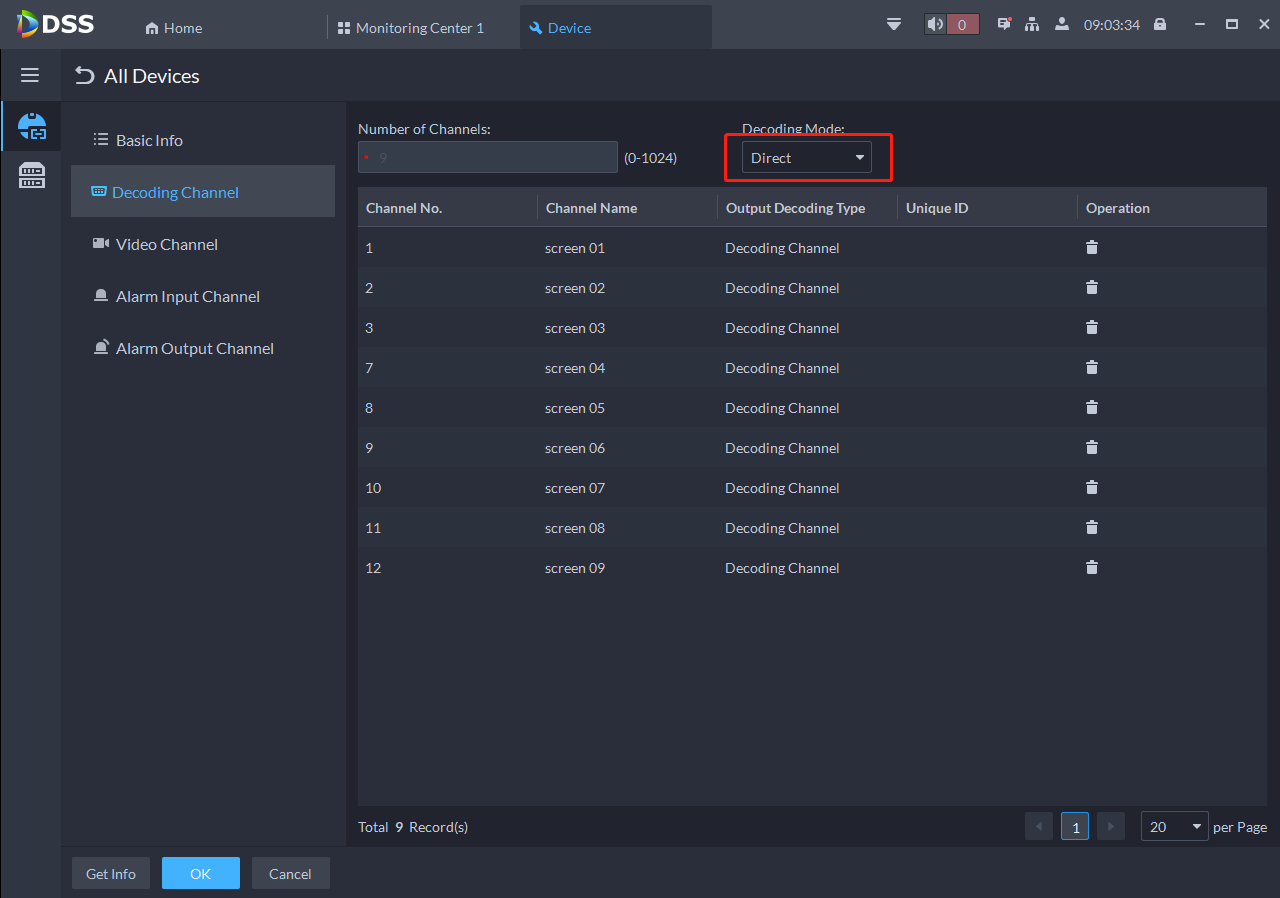This screenshot has width=1280, height=898.
Task: Select the screen 09 channel name
Action: click(575, 568)
